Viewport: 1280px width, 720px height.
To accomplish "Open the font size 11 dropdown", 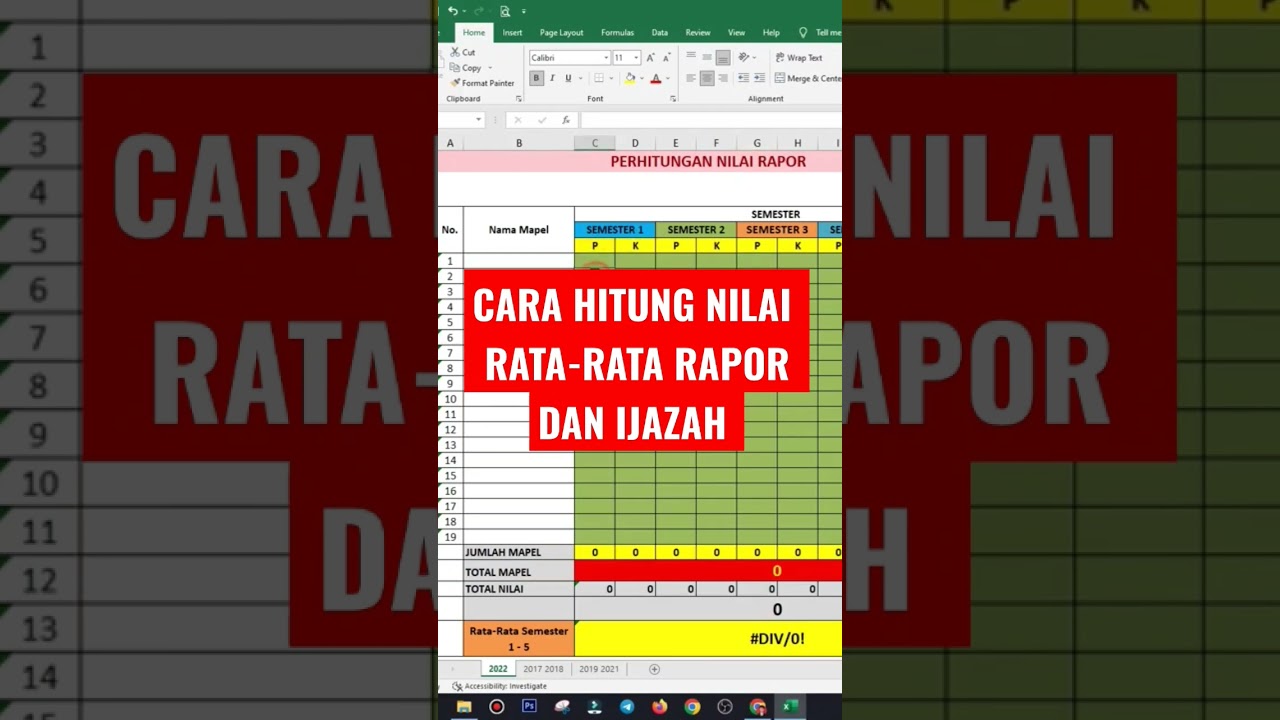I will click(x=636, y=58).
